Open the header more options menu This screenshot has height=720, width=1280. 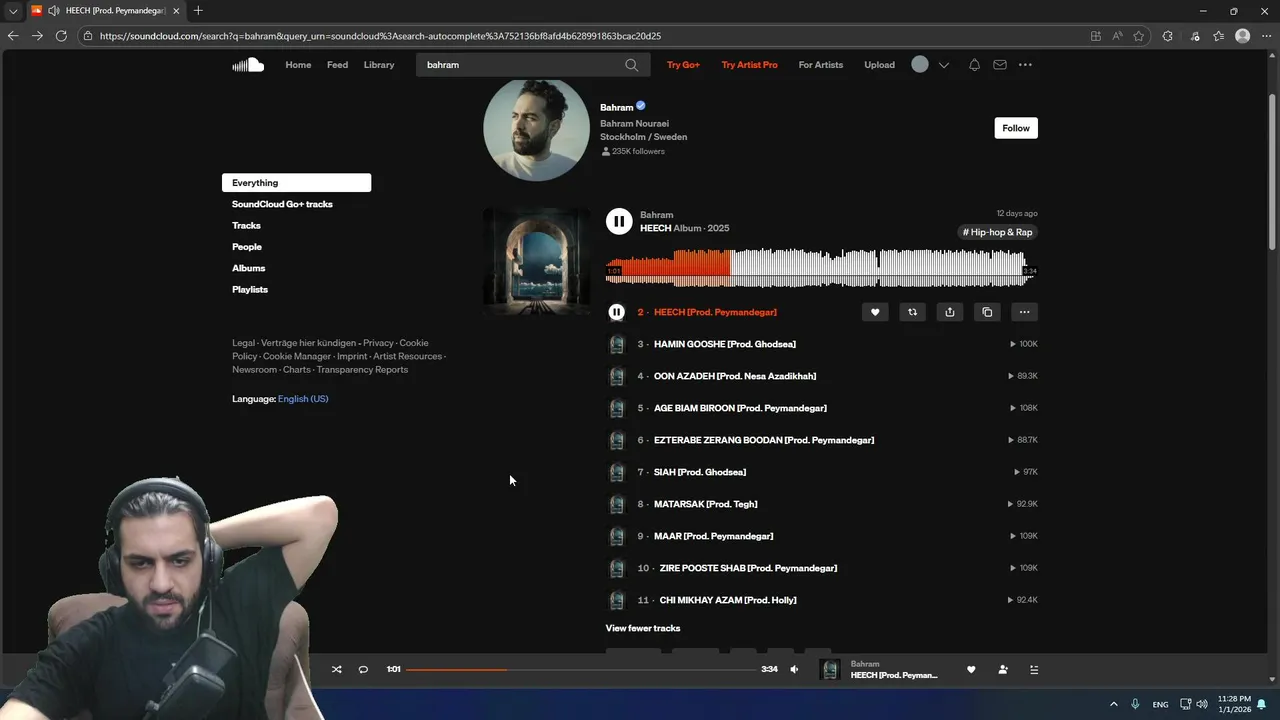(1025, 65)
